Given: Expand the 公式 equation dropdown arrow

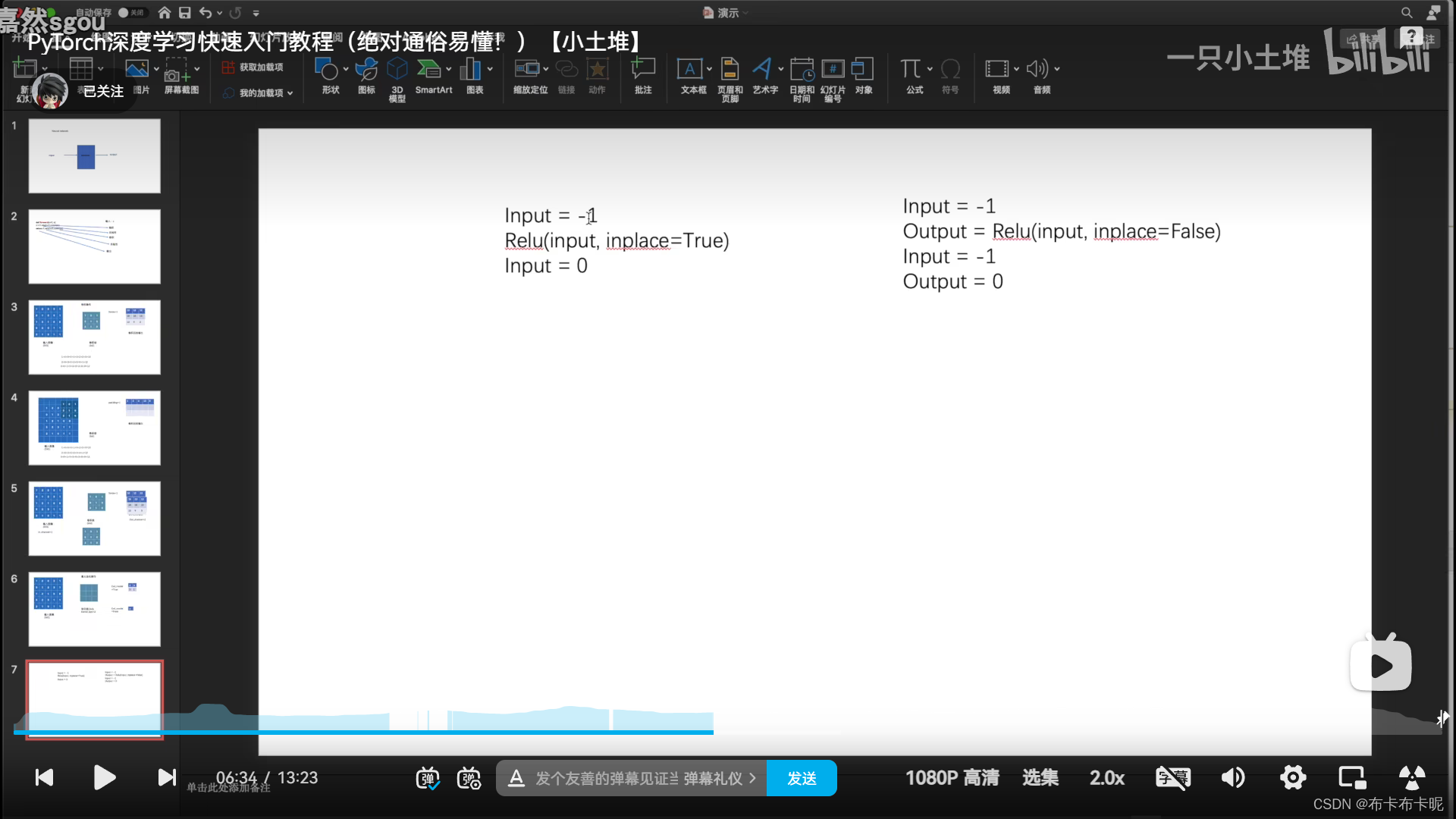Looking at the screenshot, I should point(930,69).
